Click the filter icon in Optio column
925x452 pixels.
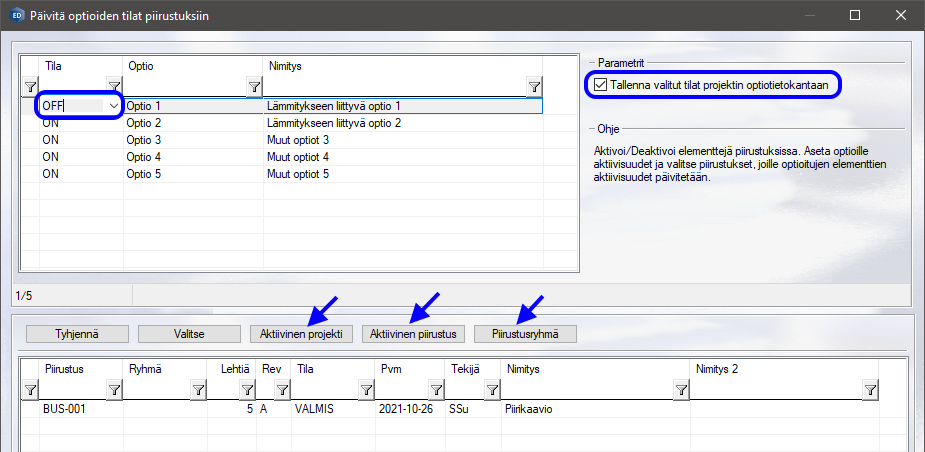coord(253,87)
